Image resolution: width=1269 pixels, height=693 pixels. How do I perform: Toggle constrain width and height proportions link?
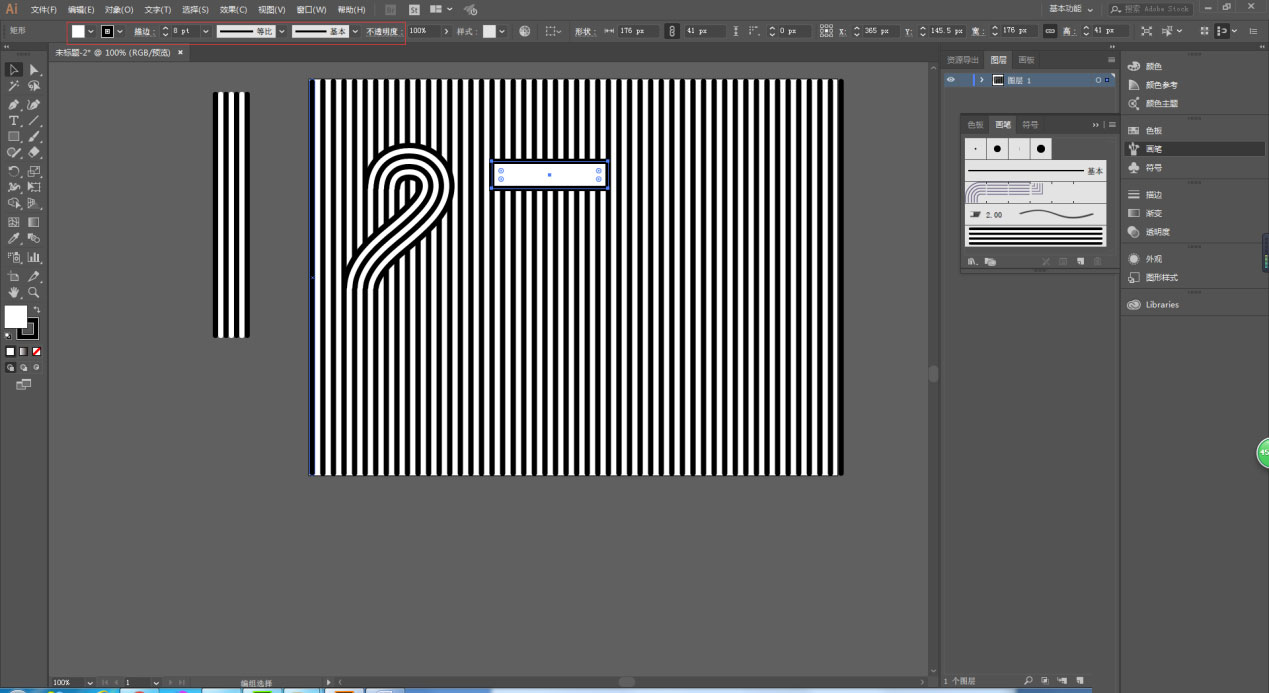[1049, 31]
